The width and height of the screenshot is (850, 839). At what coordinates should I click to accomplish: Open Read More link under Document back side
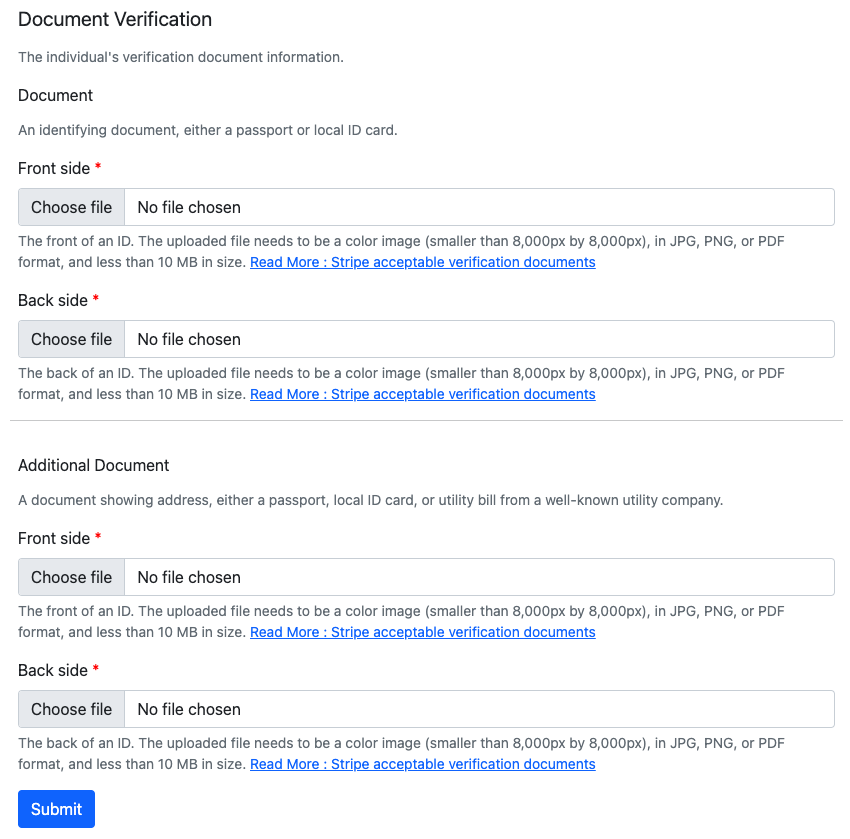[x=422, y=394]
